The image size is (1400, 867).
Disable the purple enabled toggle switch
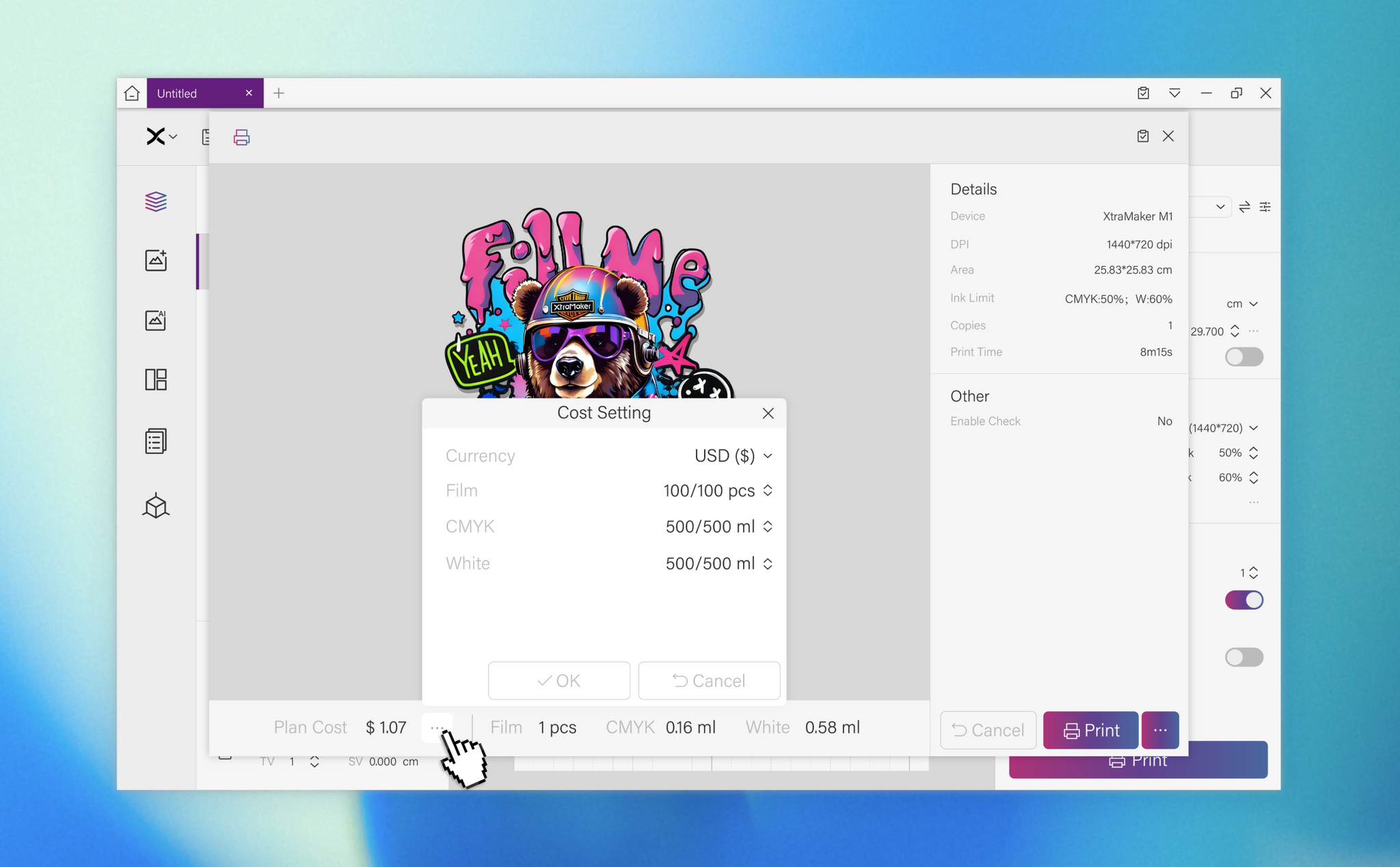click(1244, 600)
